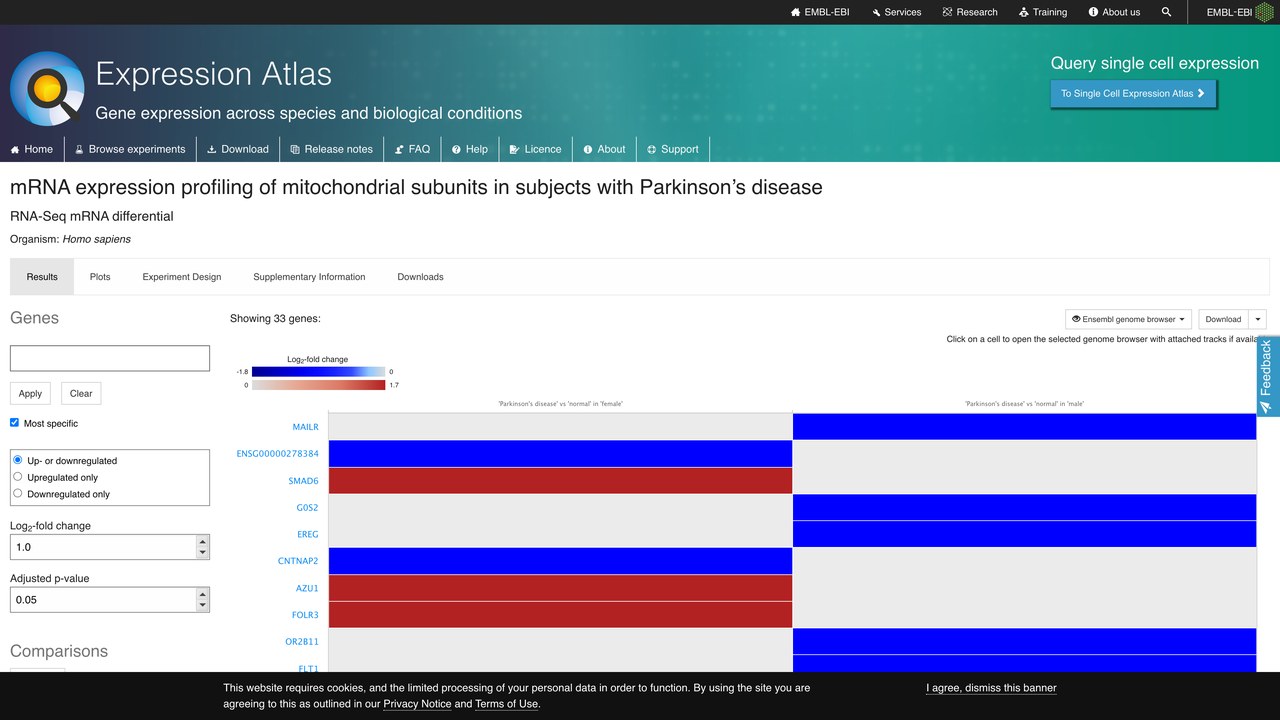Viewport: 1280px width, 720px height.
Task: Switch to the Supplementary Information tab
Action: click(309, 277)
